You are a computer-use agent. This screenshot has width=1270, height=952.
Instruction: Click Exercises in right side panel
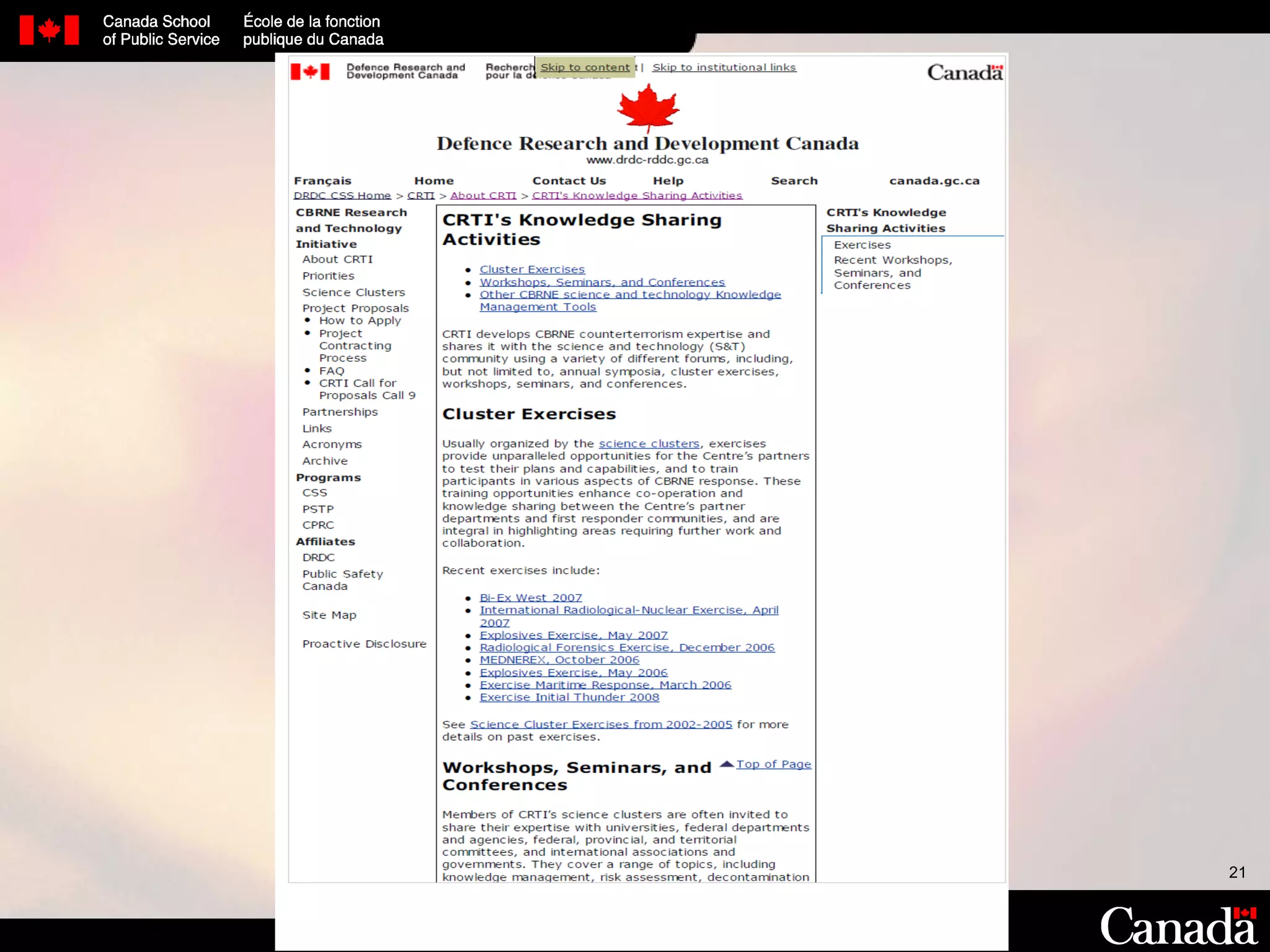[862, 245]
